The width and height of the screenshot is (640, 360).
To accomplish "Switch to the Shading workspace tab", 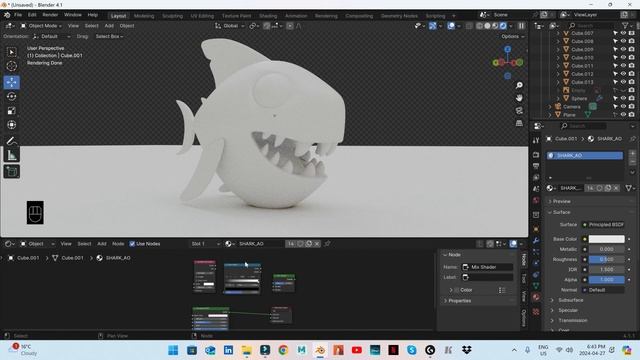I will pos(268,16).
